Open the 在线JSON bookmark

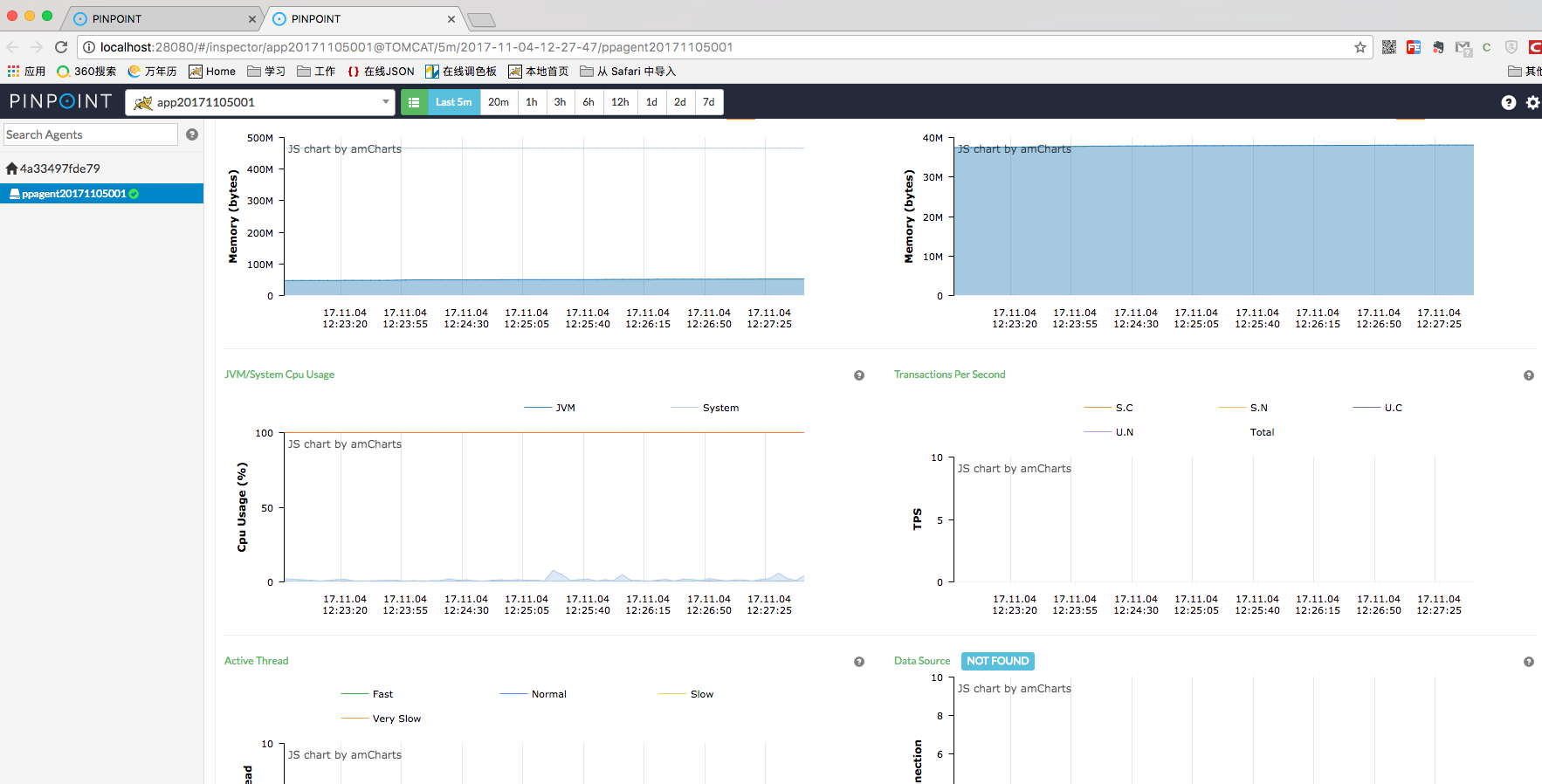[x=381, y=72]
